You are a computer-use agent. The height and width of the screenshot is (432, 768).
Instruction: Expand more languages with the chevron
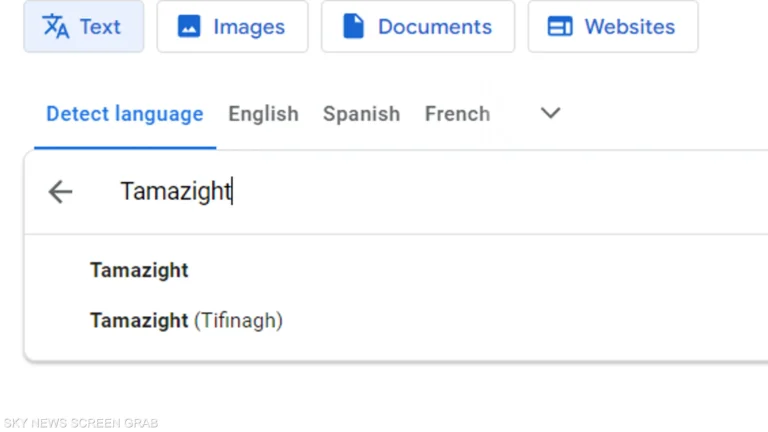[550, 113]
